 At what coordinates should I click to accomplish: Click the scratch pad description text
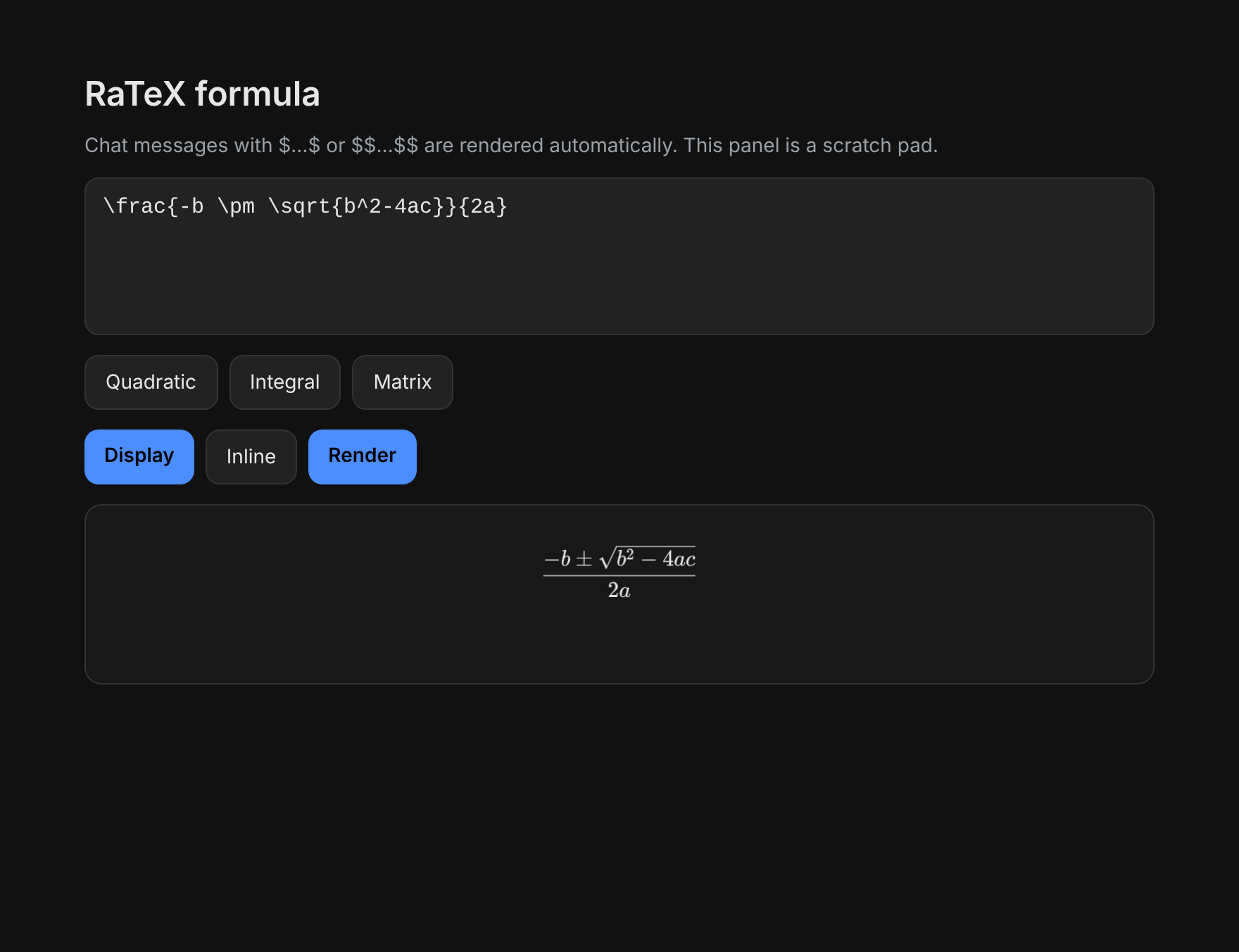pyautogui.click(x=511, y=146)
